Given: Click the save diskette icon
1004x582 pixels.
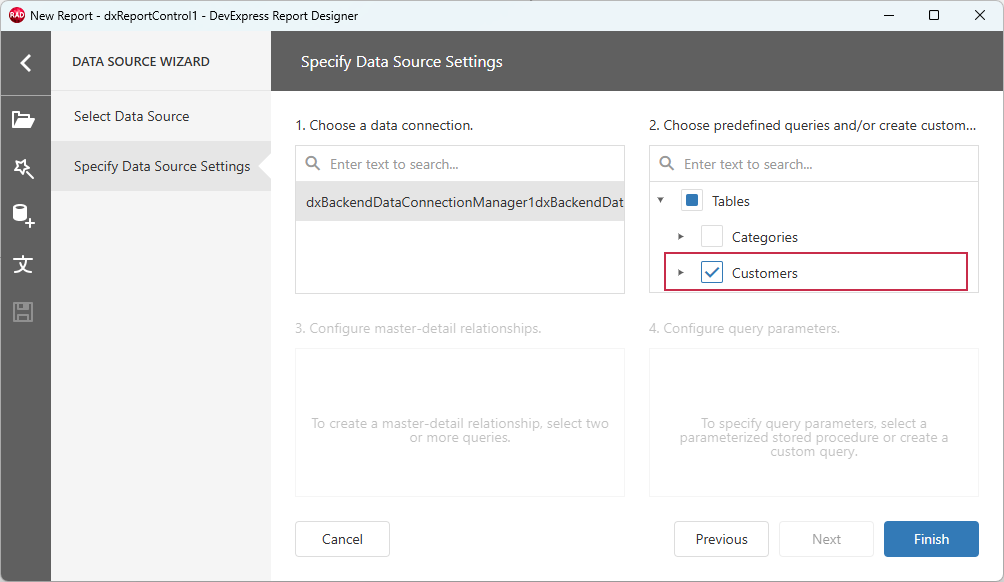Looking at the screenshot, I should [24, 312].
